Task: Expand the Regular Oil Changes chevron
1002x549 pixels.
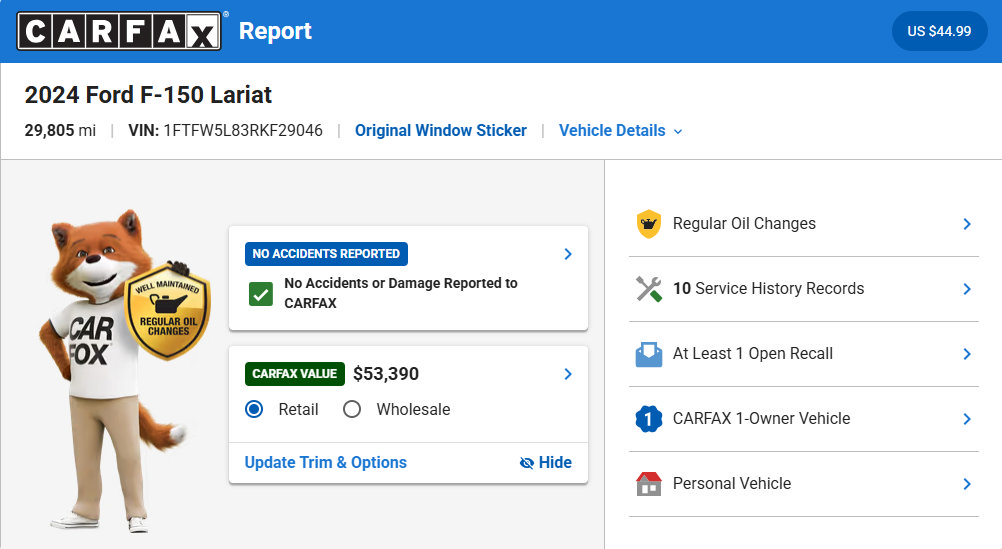Action: [967, 224]
